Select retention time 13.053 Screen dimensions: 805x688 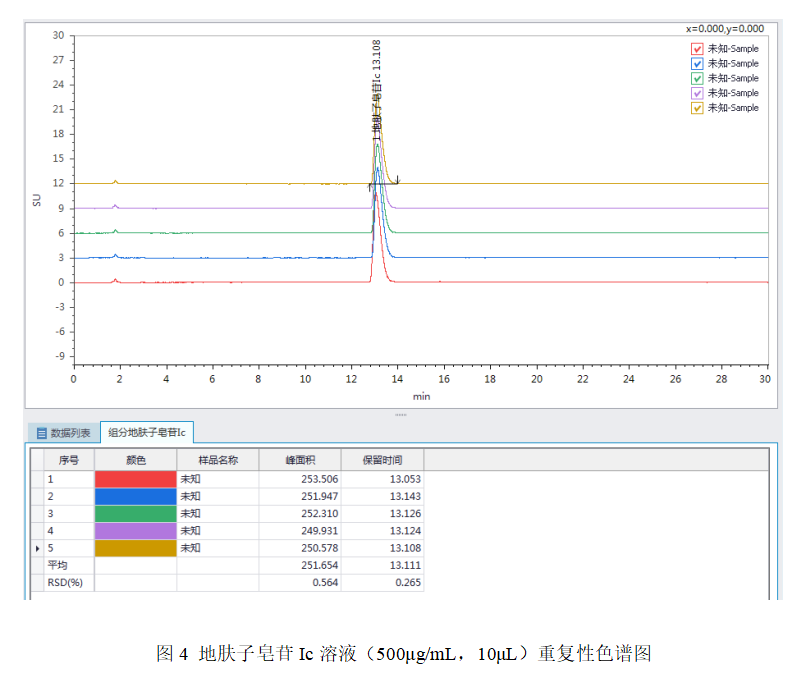coord(405,479)
